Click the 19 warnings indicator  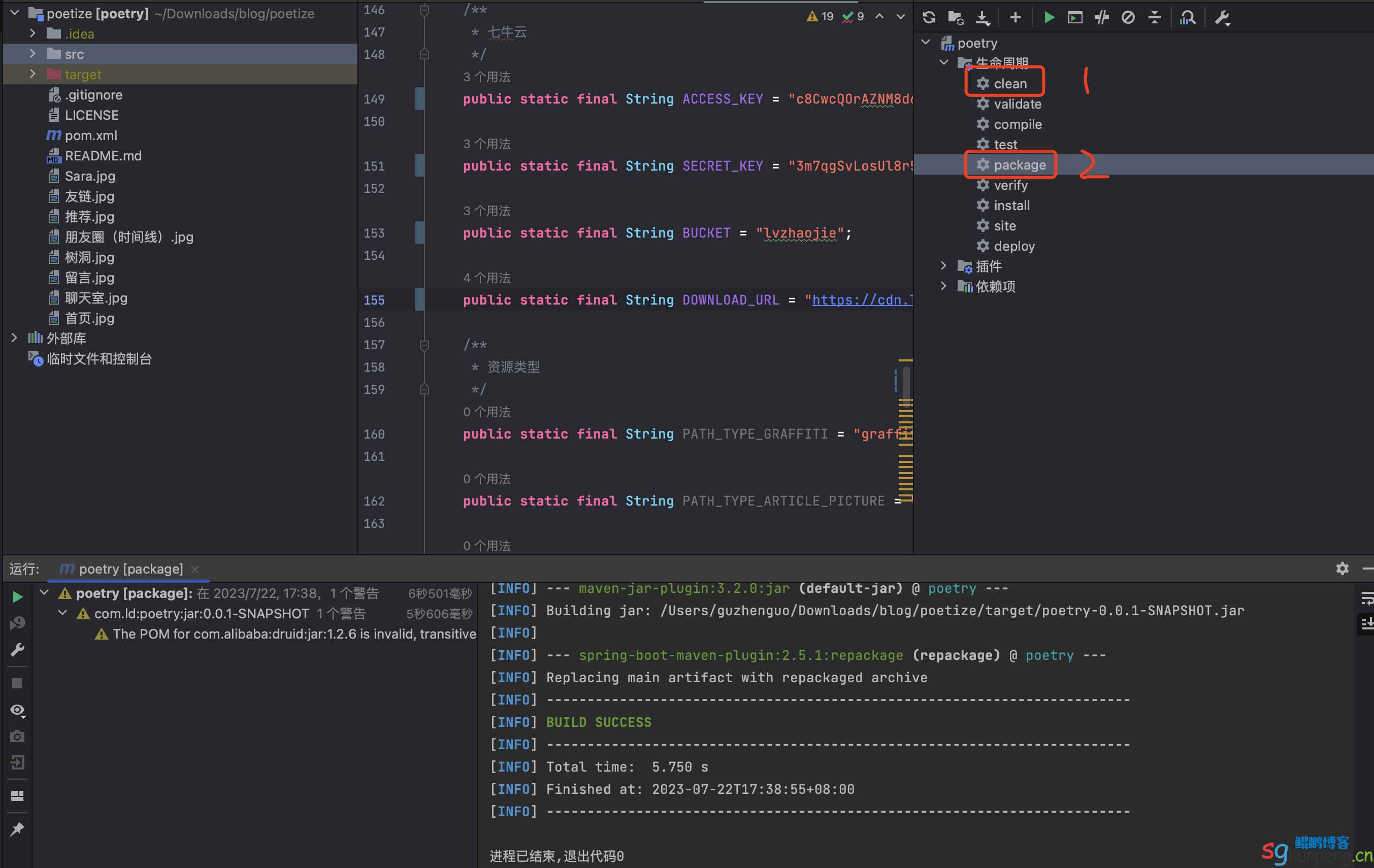[820, 17]
